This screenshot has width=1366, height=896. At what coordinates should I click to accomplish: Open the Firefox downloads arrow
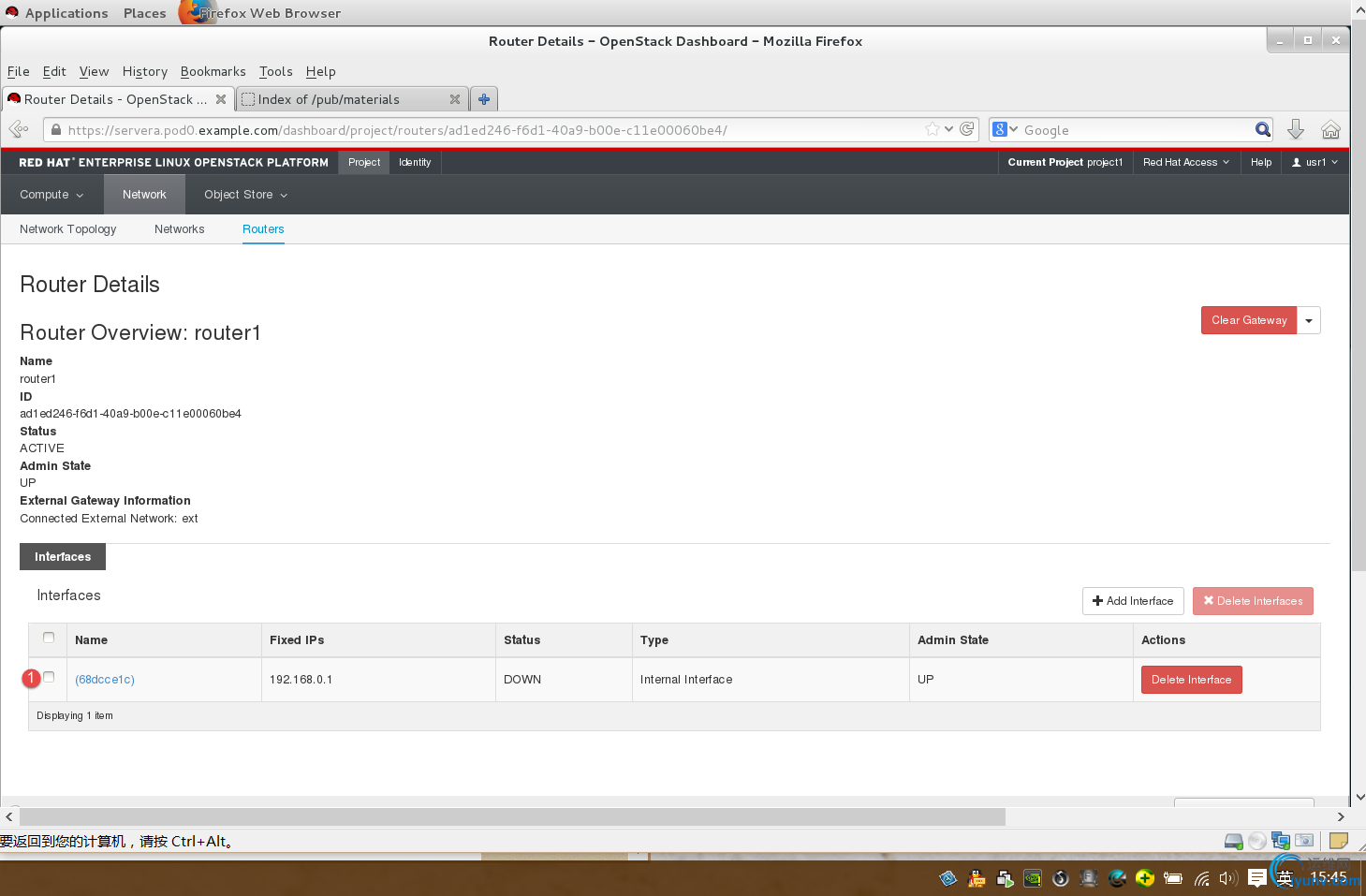click(x=1296, y=129)
